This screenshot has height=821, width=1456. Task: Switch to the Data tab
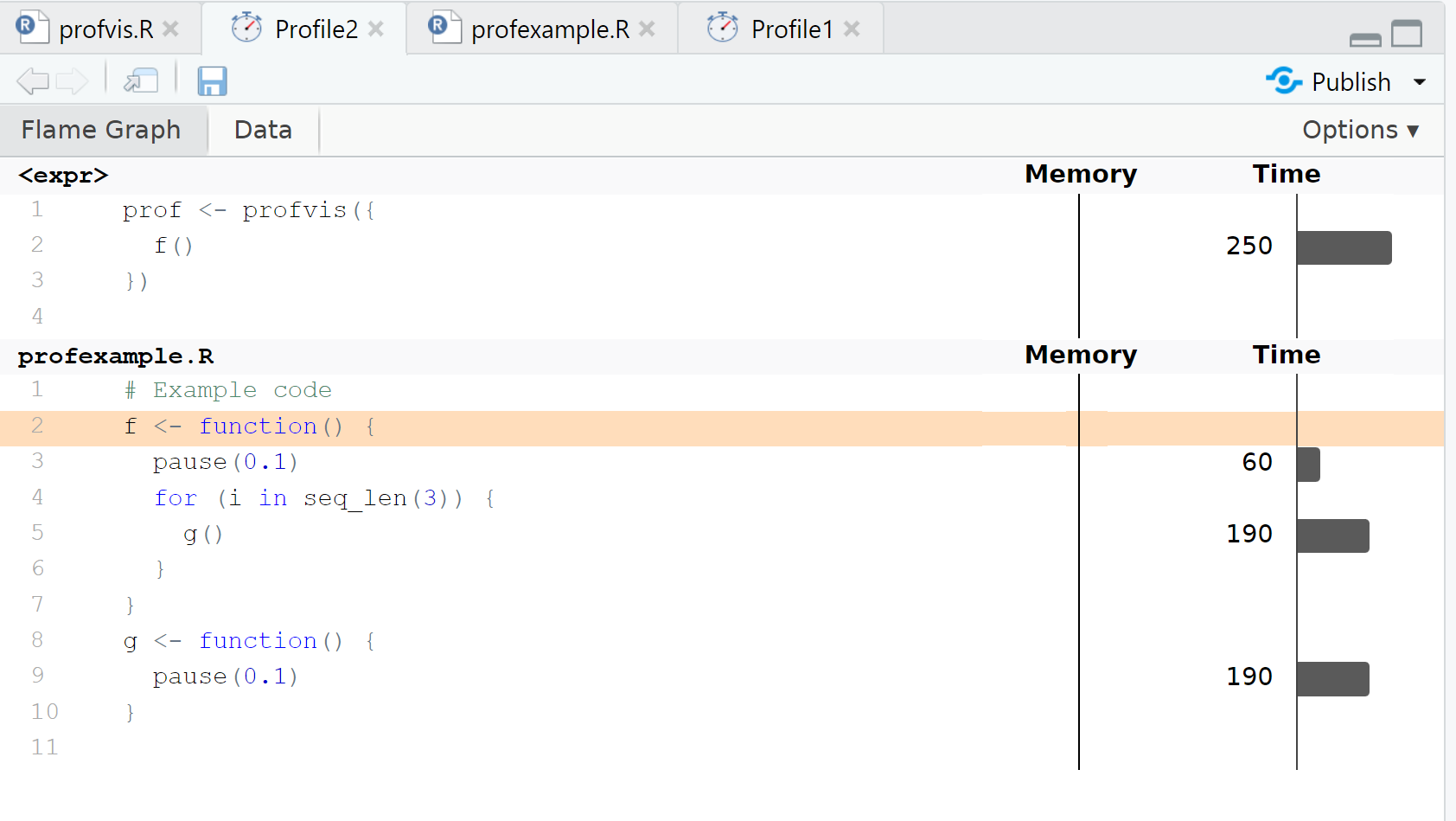click(263, 130)
